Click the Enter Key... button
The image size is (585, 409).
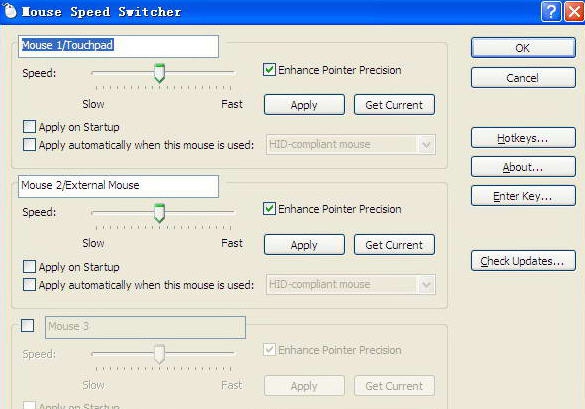[x=523, y=196]
